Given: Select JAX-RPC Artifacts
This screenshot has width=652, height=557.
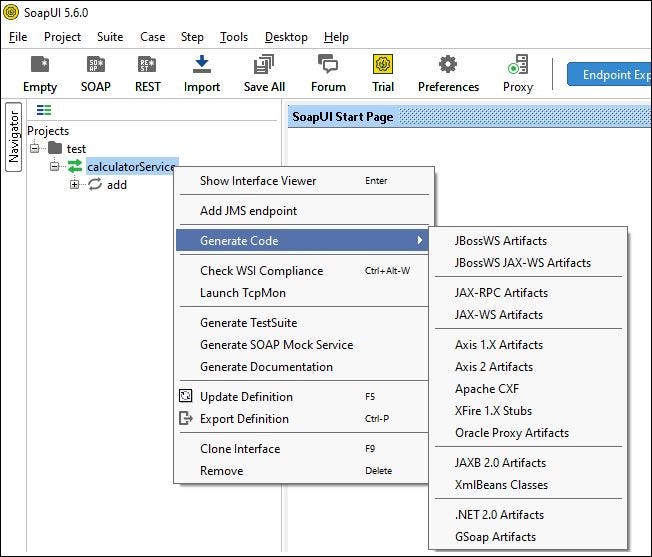Looking at the screenshot, I should tap(528, 293).
